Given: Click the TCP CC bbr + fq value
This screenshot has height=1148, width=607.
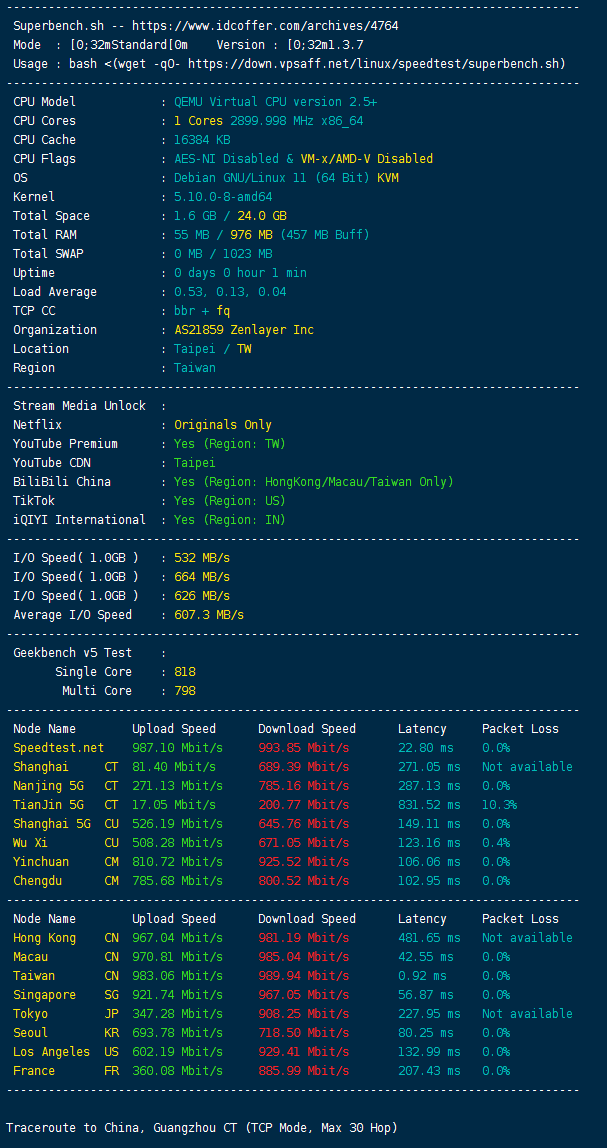Looking at the screenshot, I should [201, 310].
